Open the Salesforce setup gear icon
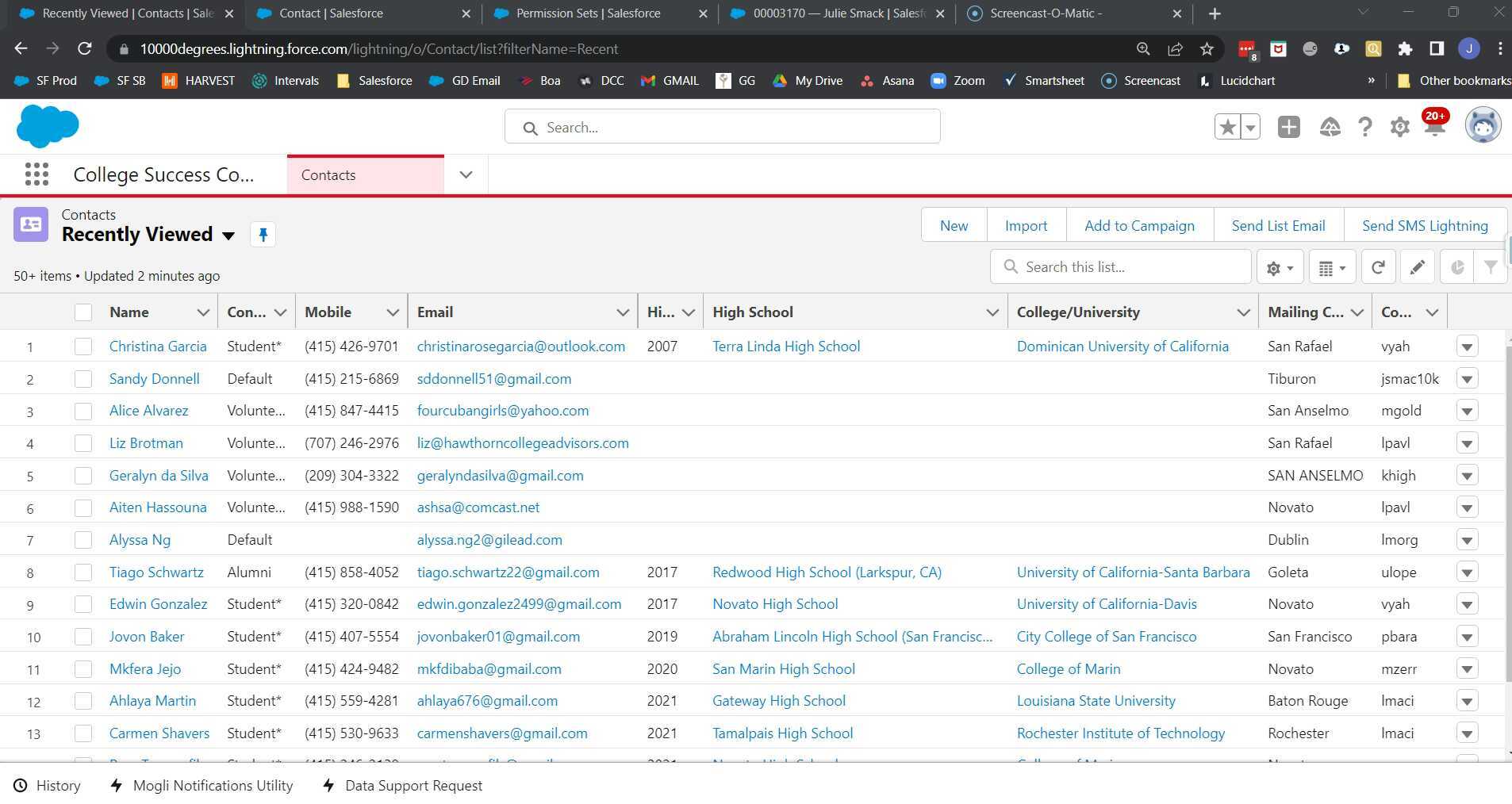 coord(1399,127)
